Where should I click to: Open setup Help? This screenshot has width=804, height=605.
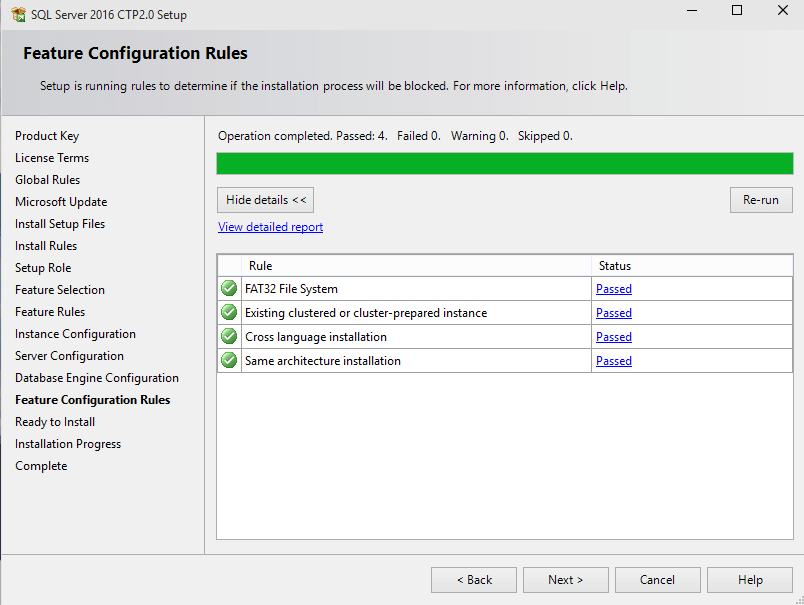pyautogui.click(x=750, y=580)
